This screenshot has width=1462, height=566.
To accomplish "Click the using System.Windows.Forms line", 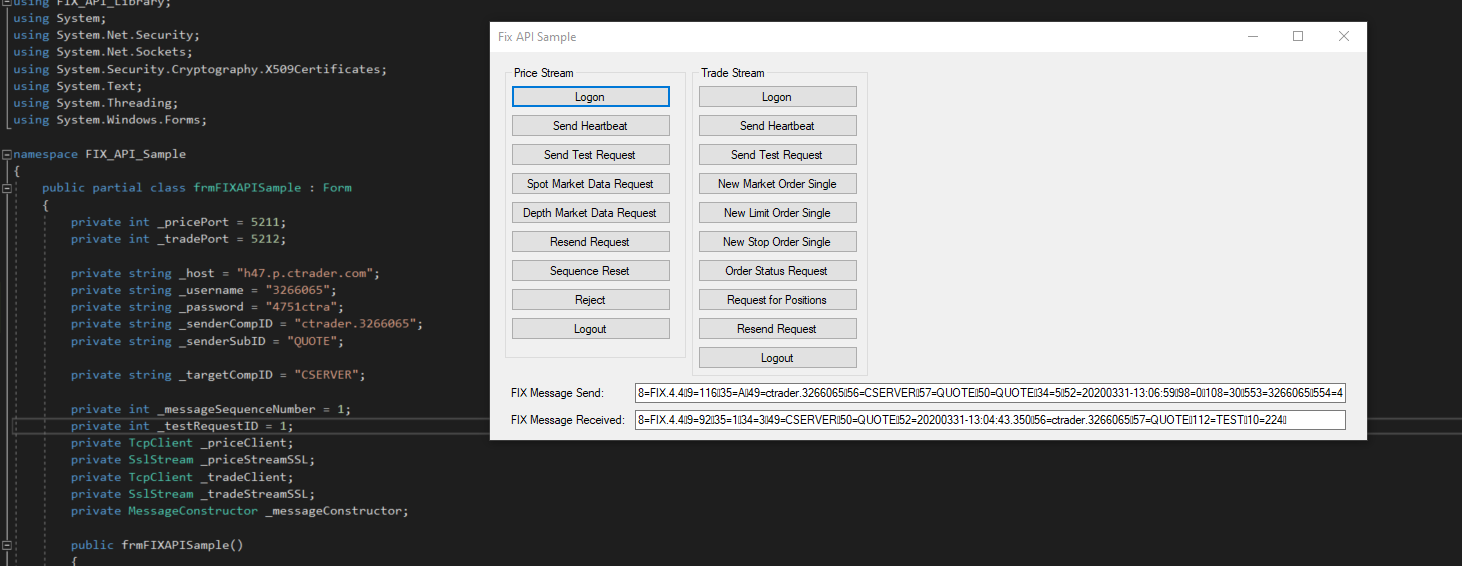I will click(110, 120).
